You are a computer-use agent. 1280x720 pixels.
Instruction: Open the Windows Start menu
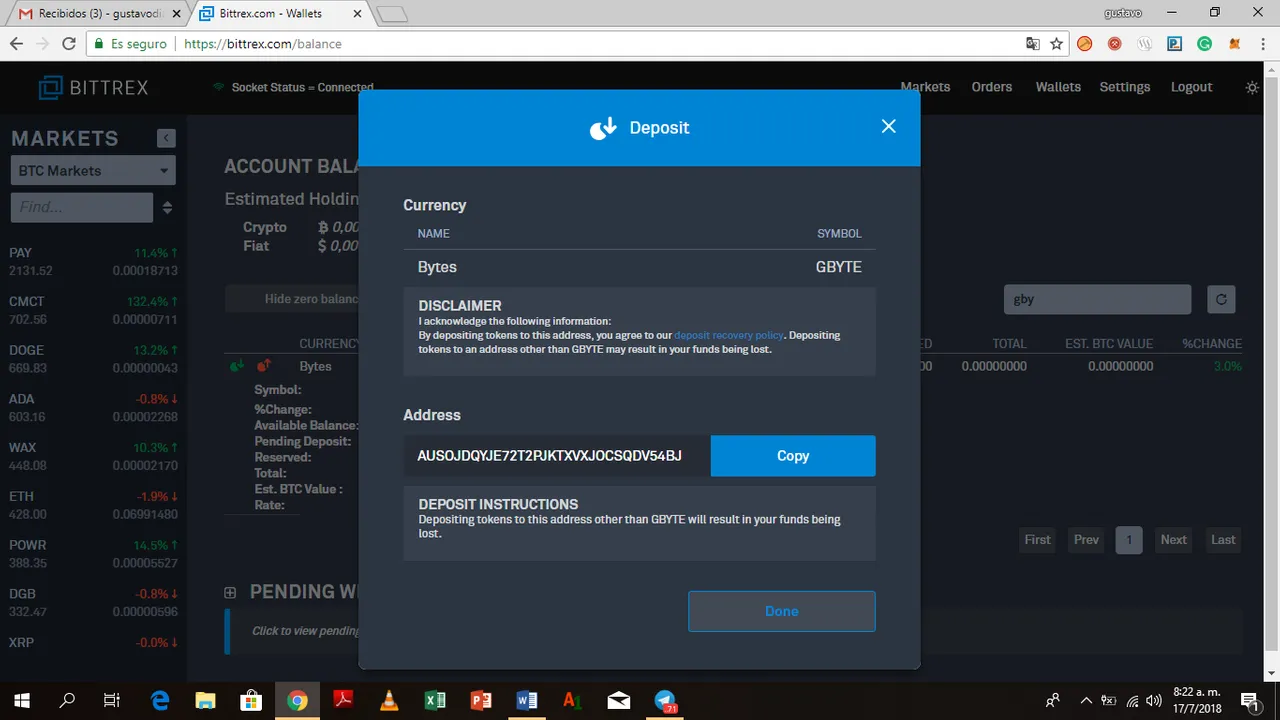[21, 701]
